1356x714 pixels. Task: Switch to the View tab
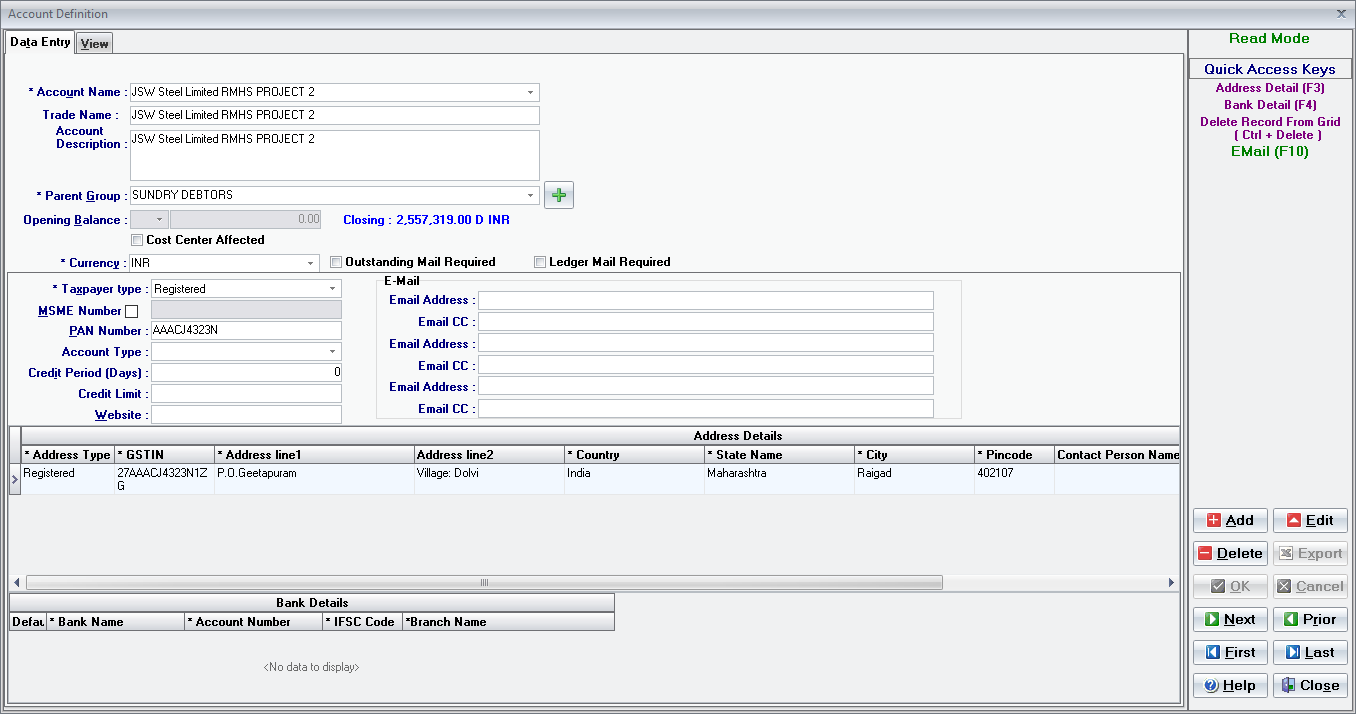coord(95,43)
